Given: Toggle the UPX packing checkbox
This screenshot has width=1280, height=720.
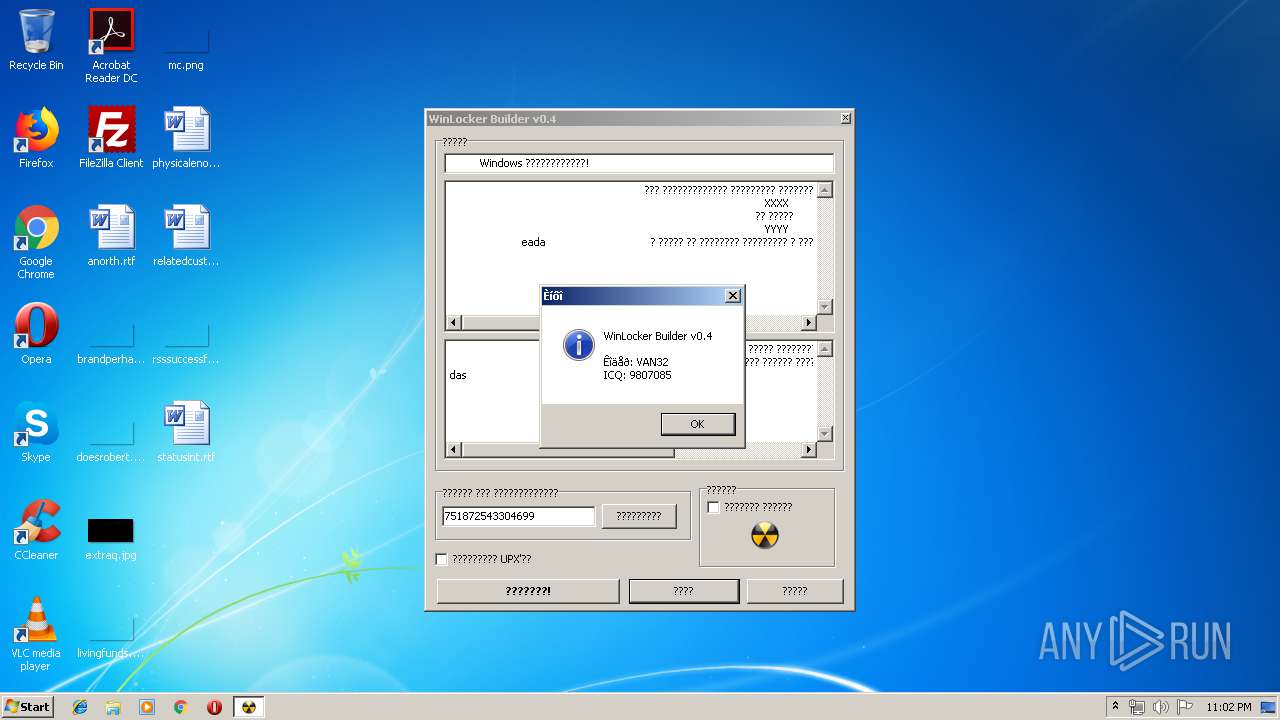Looking at the screenshot, I should point(441,559).
